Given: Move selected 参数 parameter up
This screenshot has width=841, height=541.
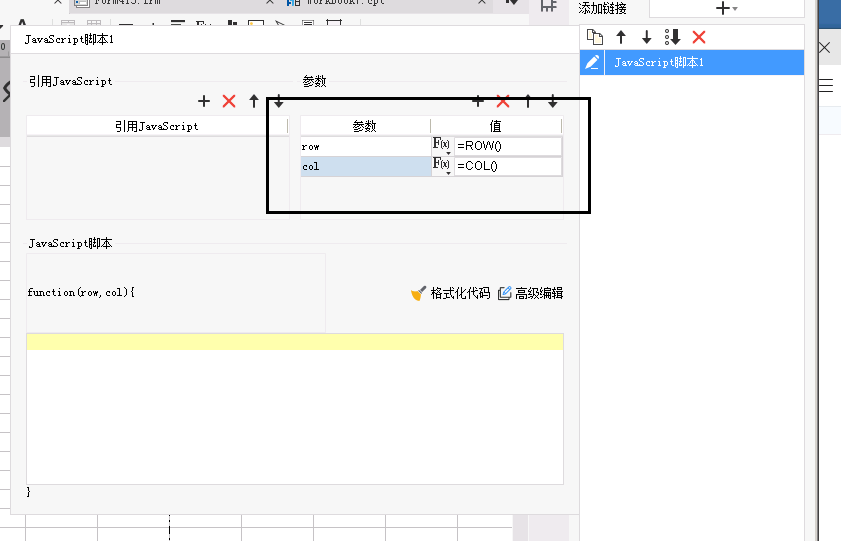Looking at the screenshot, I should pos(528,101).
